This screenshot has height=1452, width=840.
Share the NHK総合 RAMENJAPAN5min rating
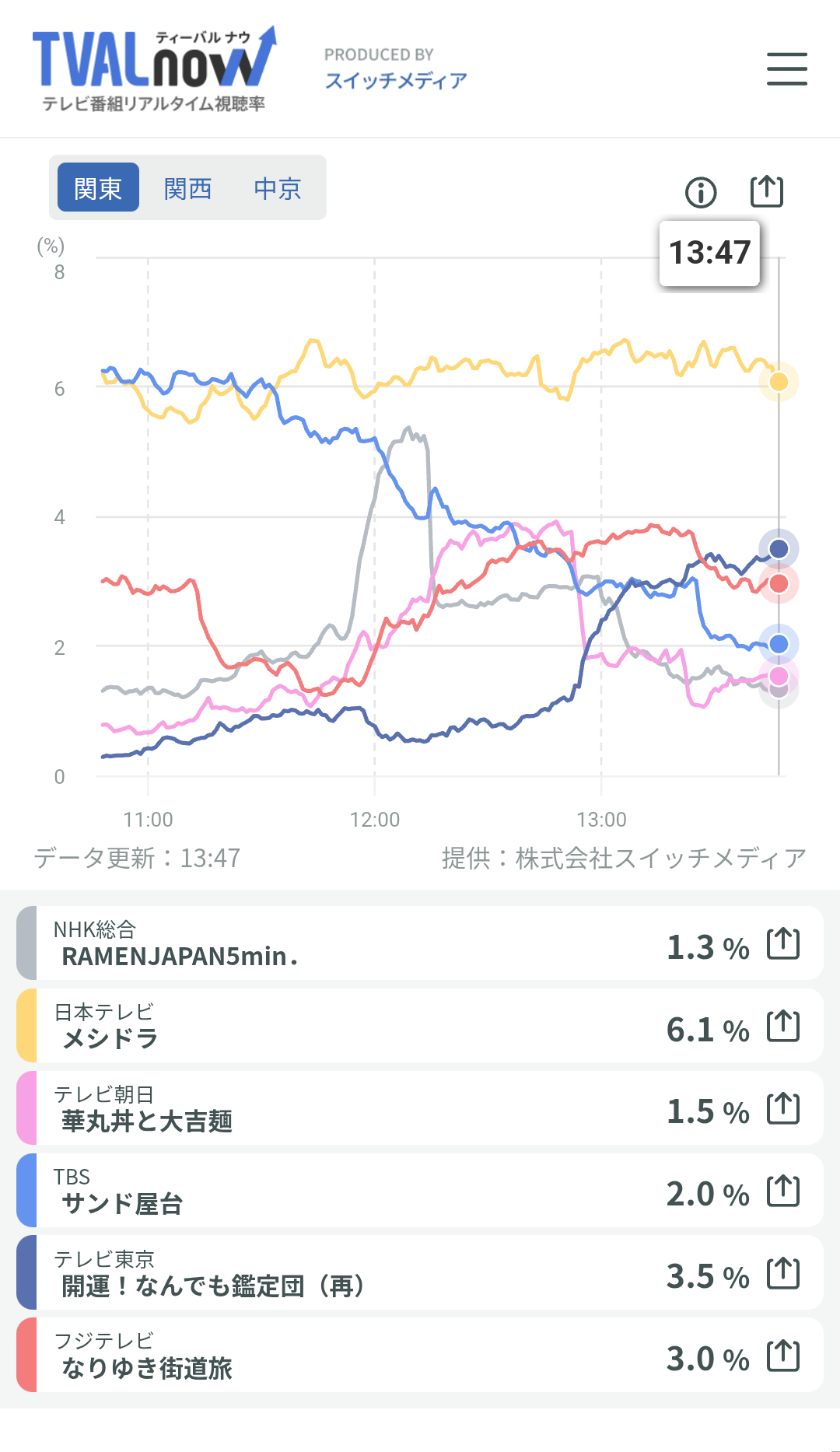coord(783,943)
